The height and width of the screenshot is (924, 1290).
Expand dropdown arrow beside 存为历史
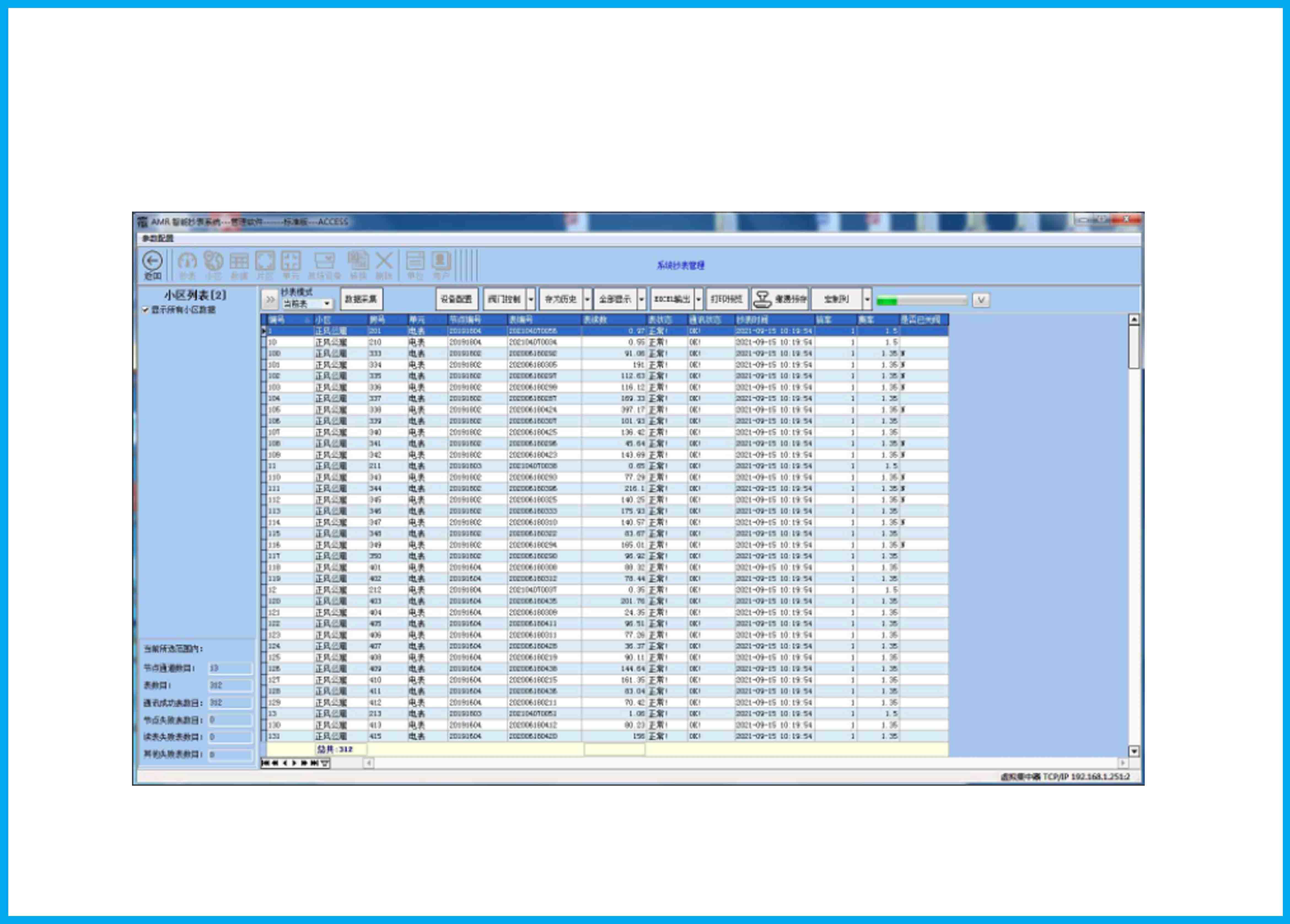587,299
